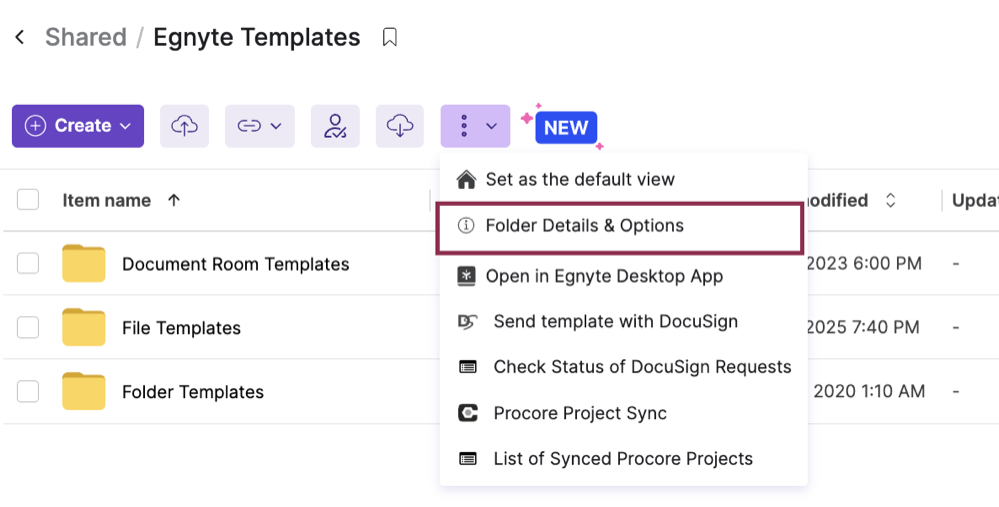
Task: Click the NEW badge
Action: point(566,127)
